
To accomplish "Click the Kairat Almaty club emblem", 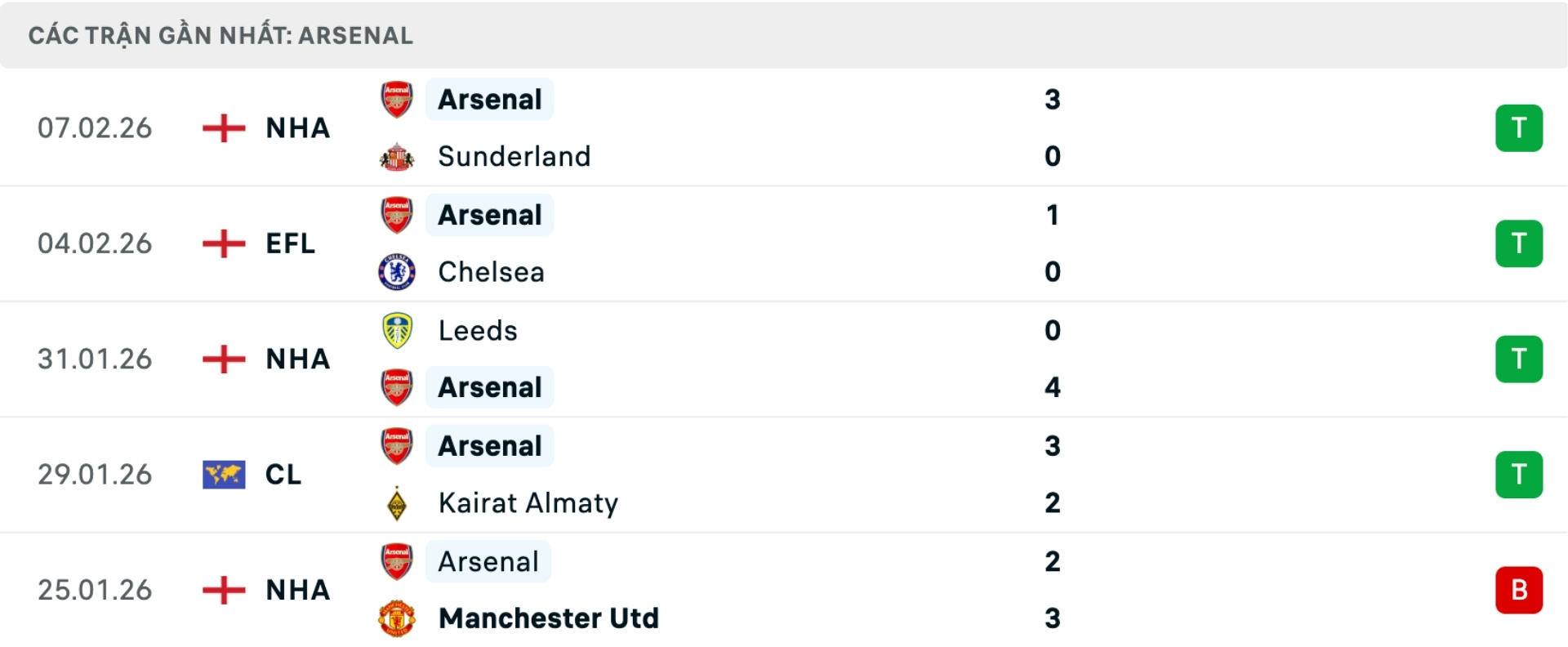I will click(397, 503).
